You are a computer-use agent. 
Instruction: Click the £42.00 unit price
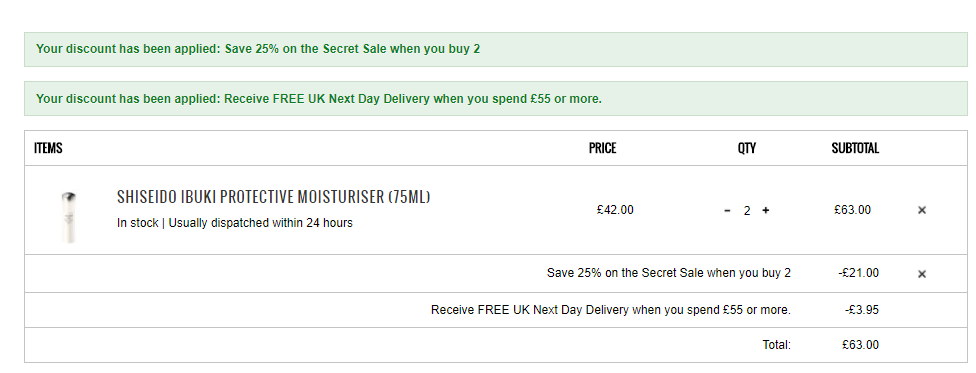615,210
